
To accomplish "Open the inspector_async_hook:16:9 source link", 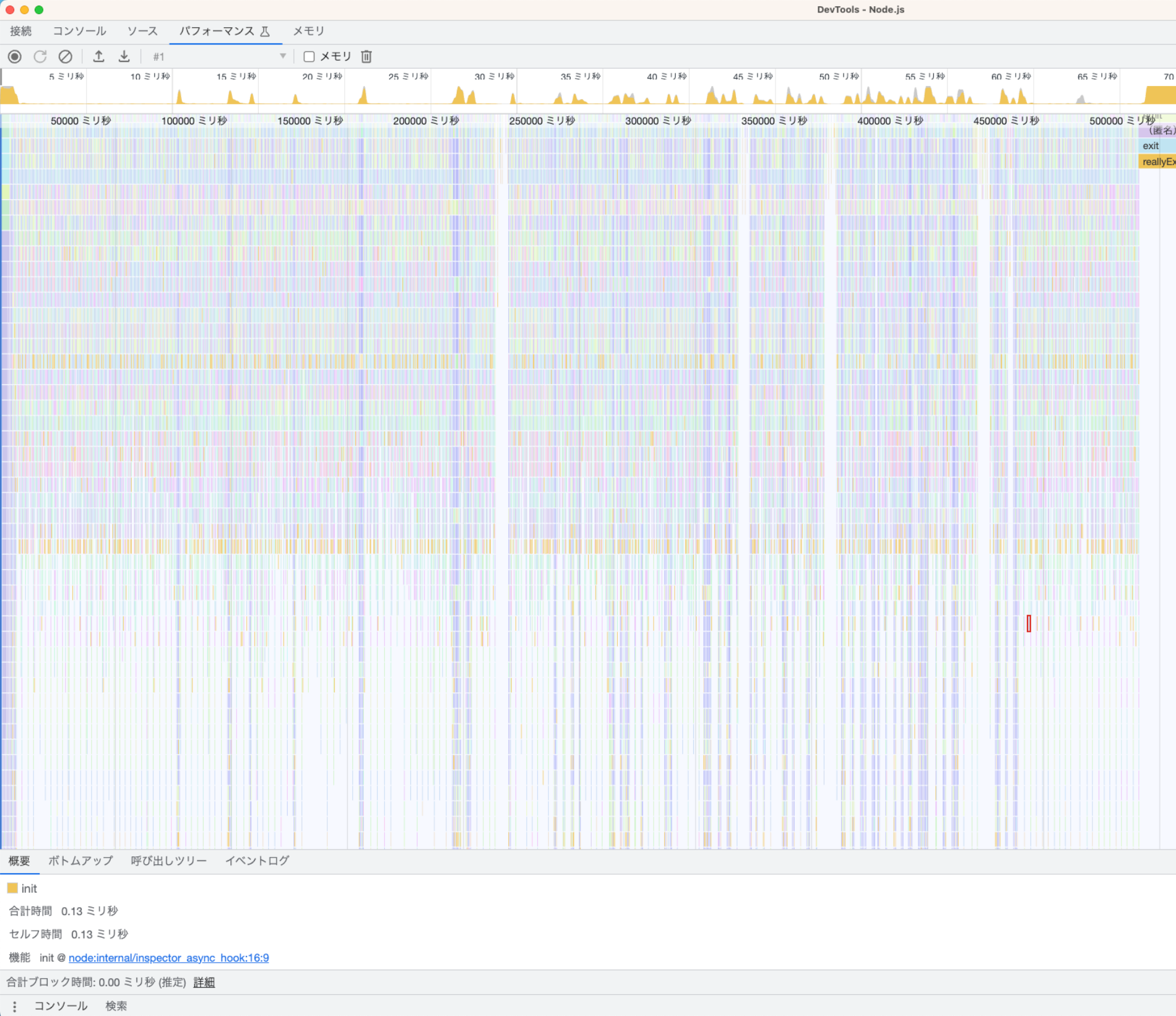I will click(168, 958).
